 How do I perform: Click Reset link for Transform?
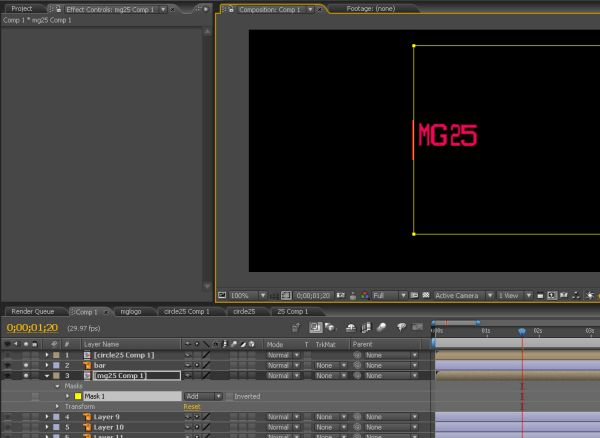(192, 407)
